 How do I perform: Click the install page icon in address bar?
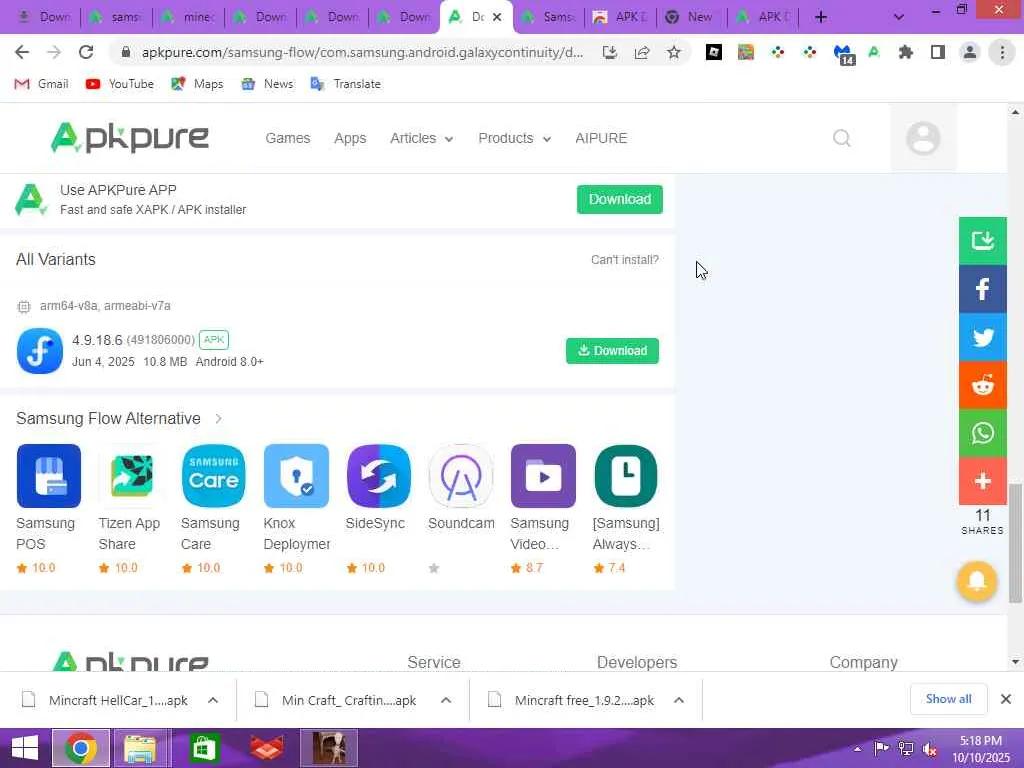[x=609, y=52]
